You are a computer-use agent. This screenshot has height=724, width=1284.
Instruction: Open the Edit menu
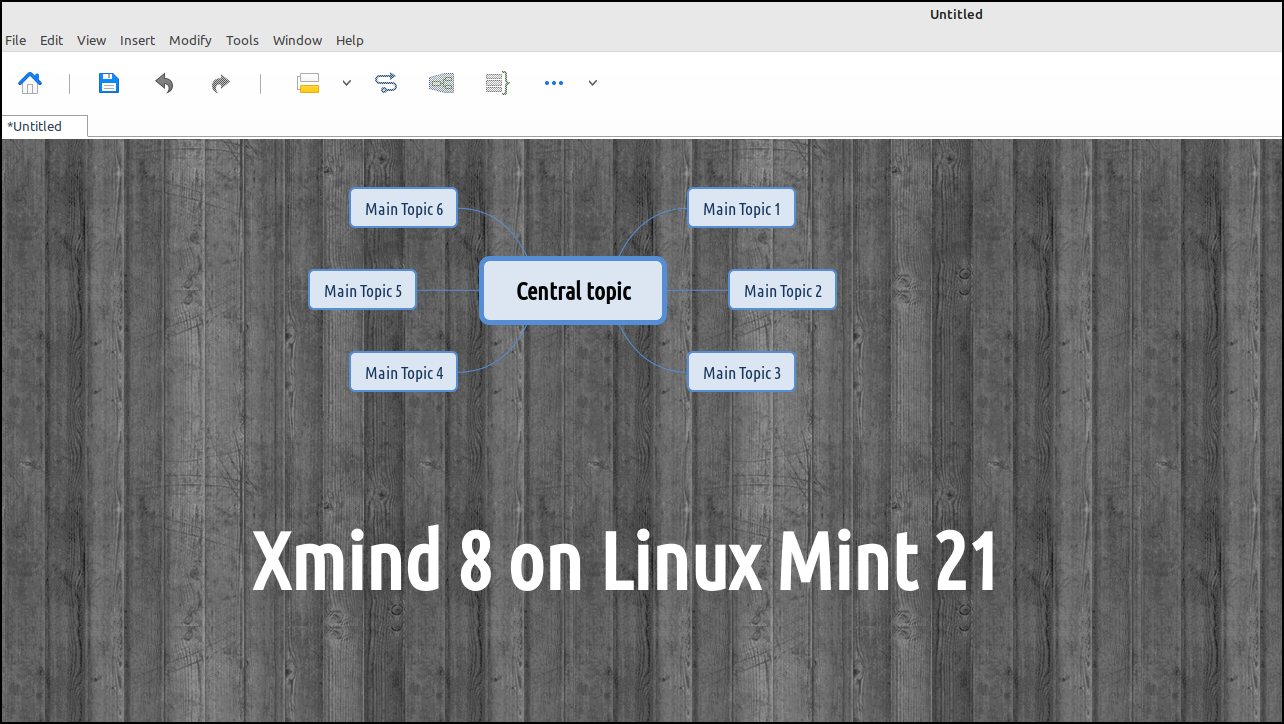51,40
